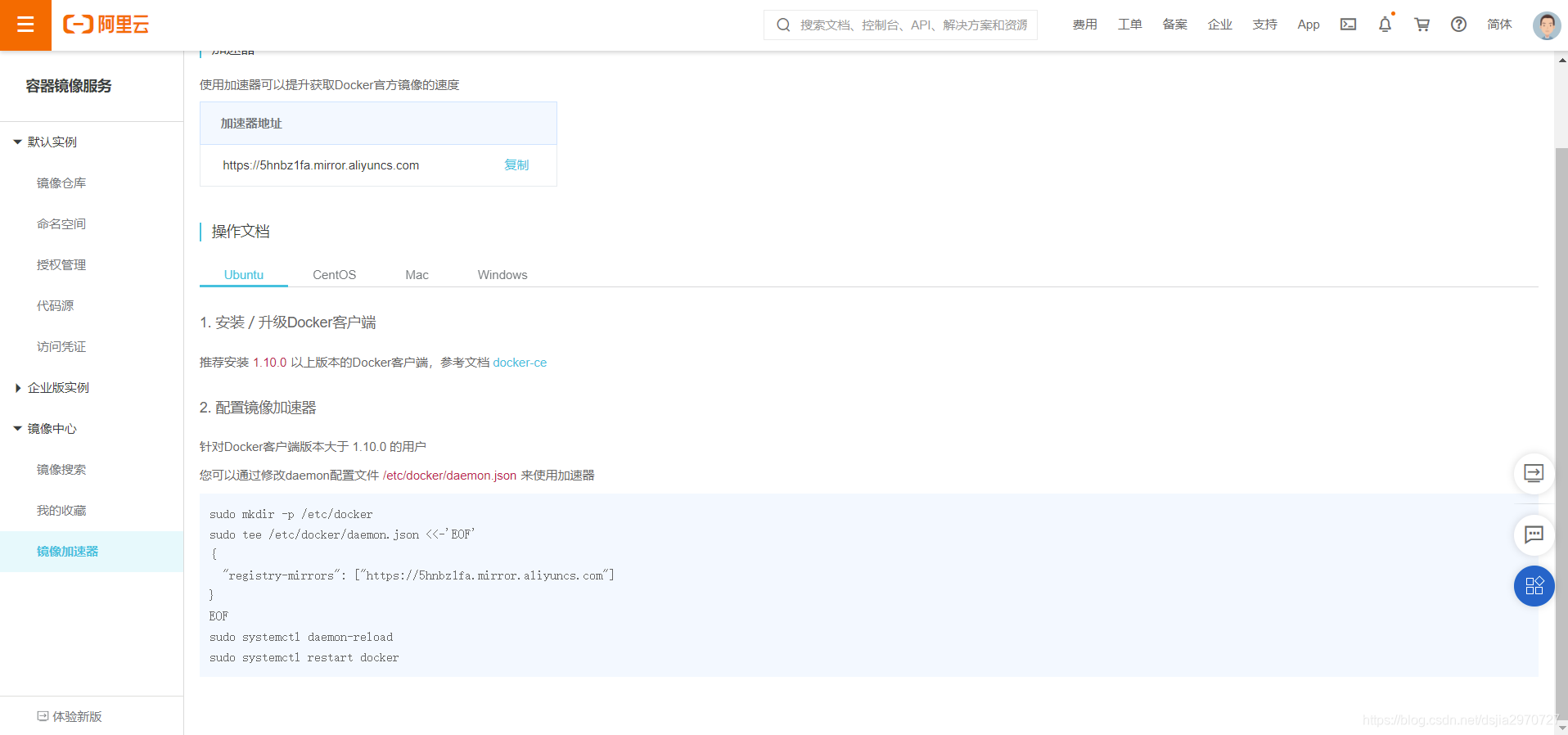
Task: Click the accelerator URL https://5hnbz1fa.mirror.aliyuncs.com
Action: click(x=321, y=165)
